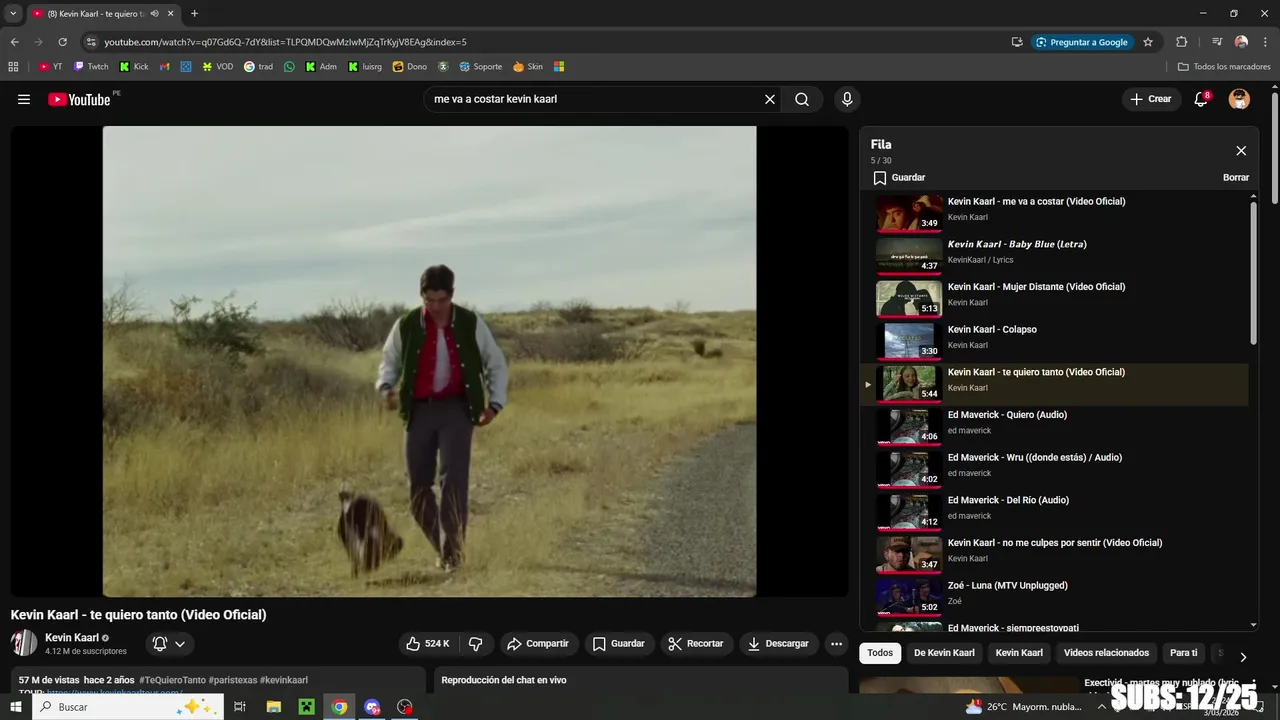Open Chrome extensions puzzle icon

coord(1181,42)
